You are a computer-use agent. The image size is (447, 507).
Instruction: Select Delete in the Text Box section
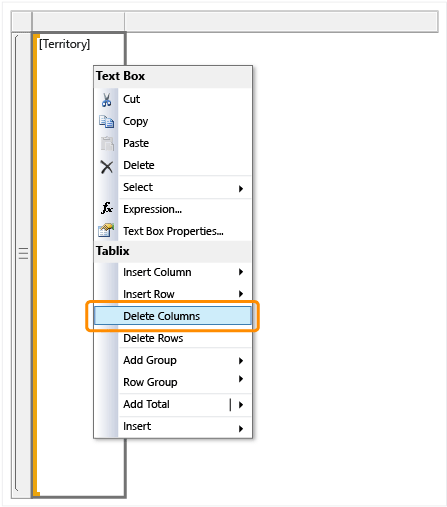pyautogui.click(x=173, y=165)
